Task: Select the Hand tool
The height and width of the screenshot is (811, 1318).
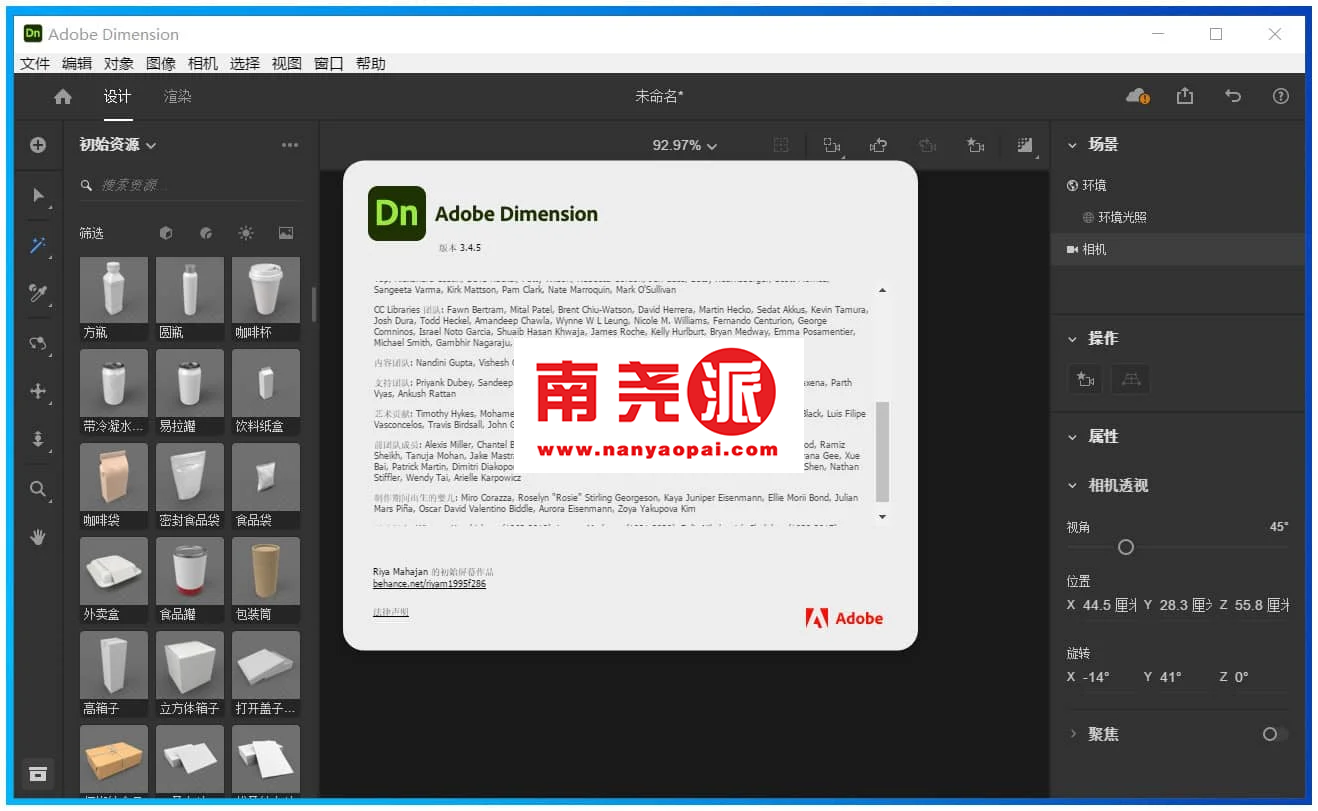Action: [38, 537]
